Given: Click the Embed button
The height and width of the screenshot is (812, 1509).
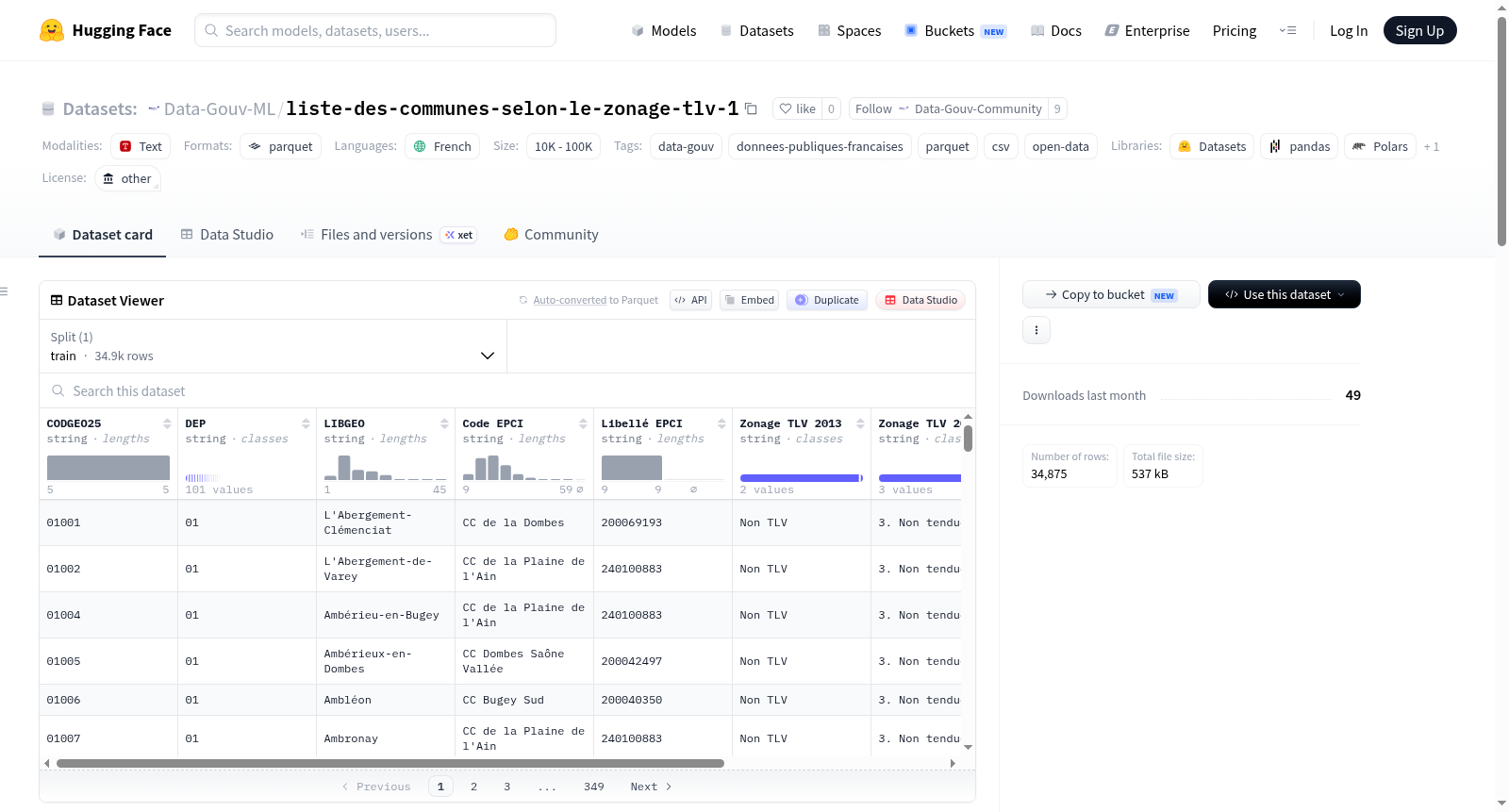Looking at the screenshot, I should click(749, 300).
